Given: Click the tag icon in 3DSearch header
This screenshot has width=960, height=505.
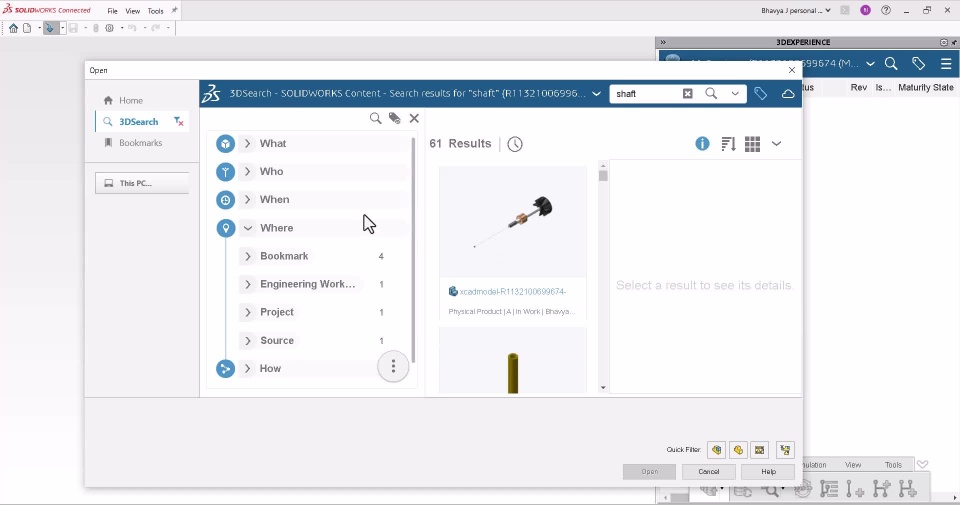Looking at the screenshot, I should coord(760,94).
